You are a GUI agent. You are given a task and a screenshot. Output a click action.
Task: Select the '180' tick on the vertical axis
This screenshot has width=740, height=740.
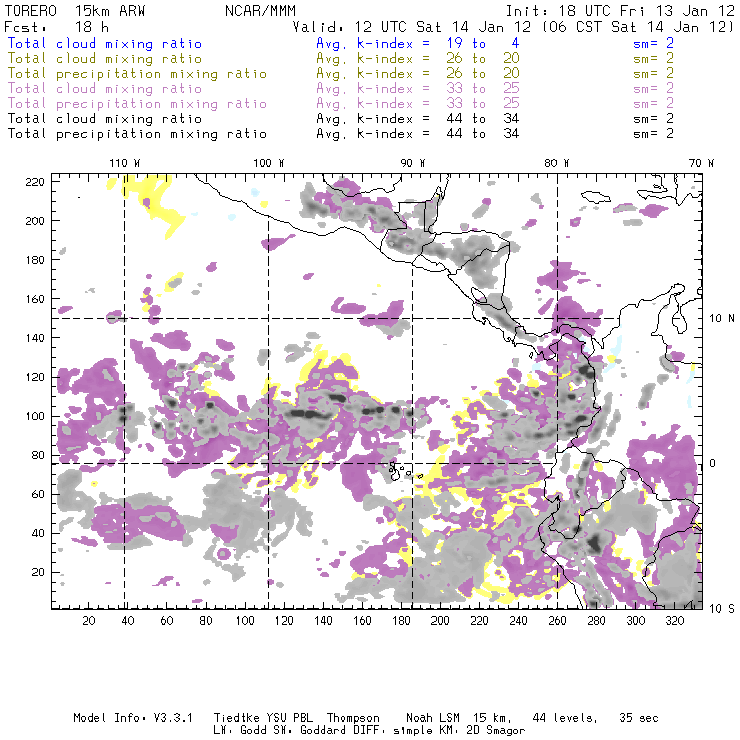(35, 260)
